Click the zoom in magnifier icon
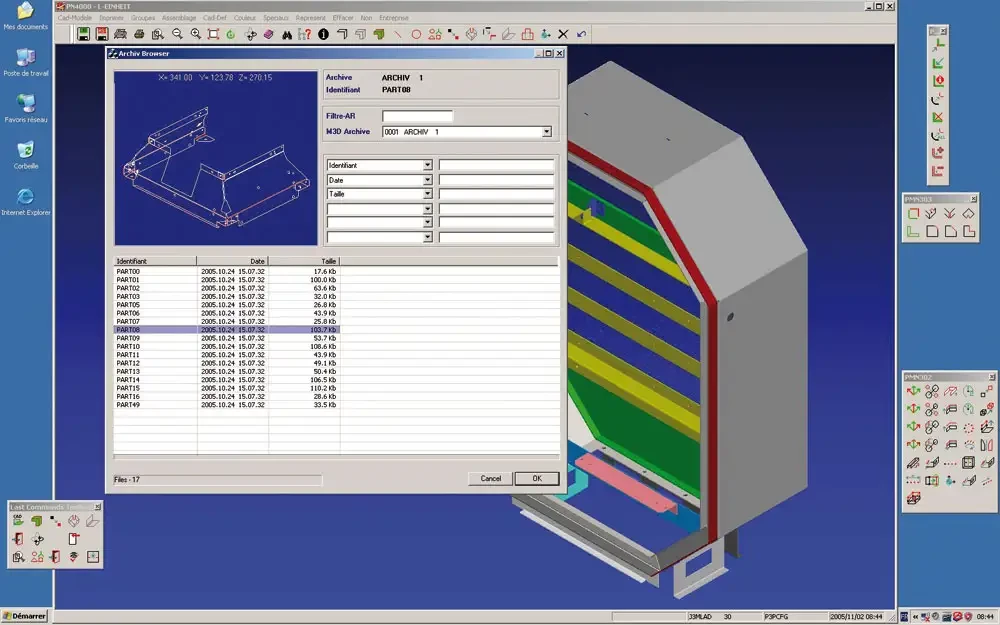The width and height of the screenshot is (1000, 625). [196, 34]
